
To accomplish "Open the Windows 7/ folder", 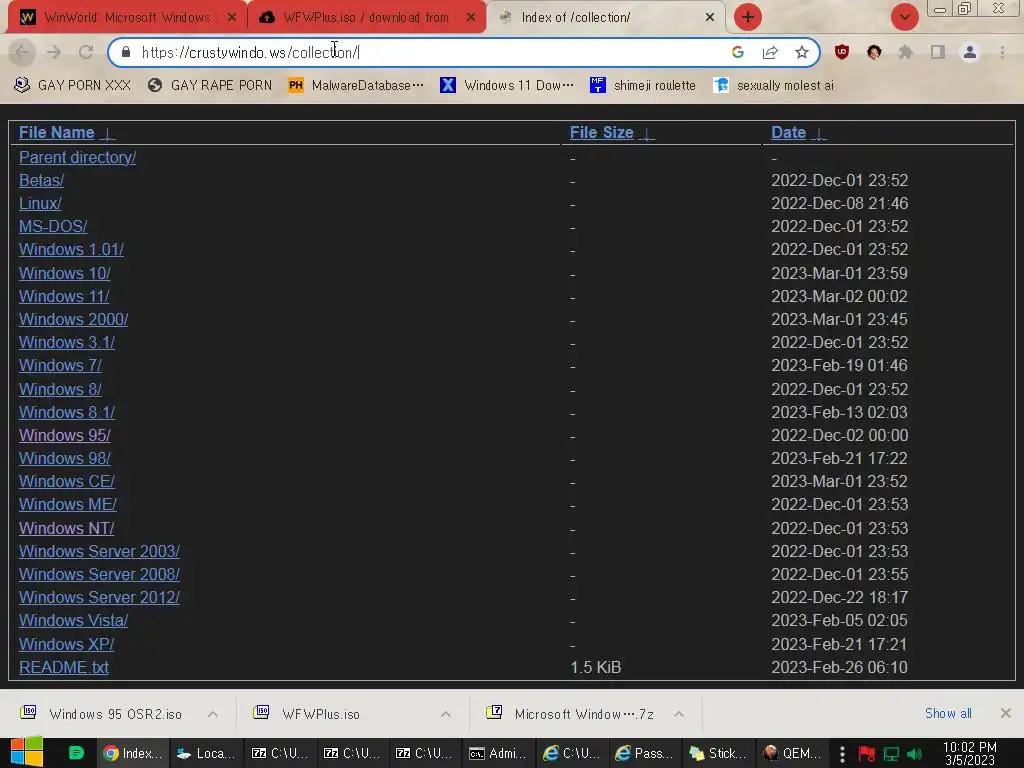I will 60,366.
